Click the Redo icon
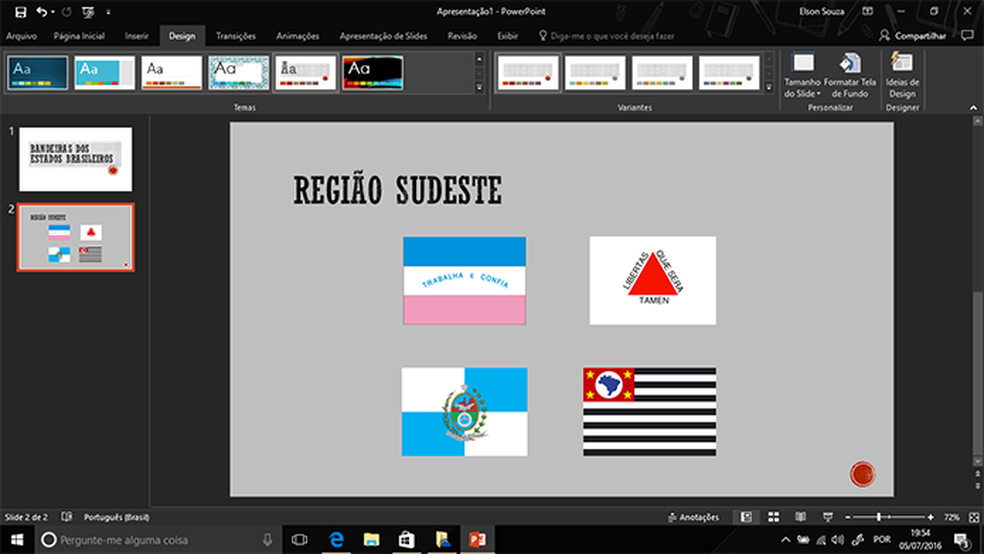Viewport: 984px width, 554px height. click(x=67, y=12)
